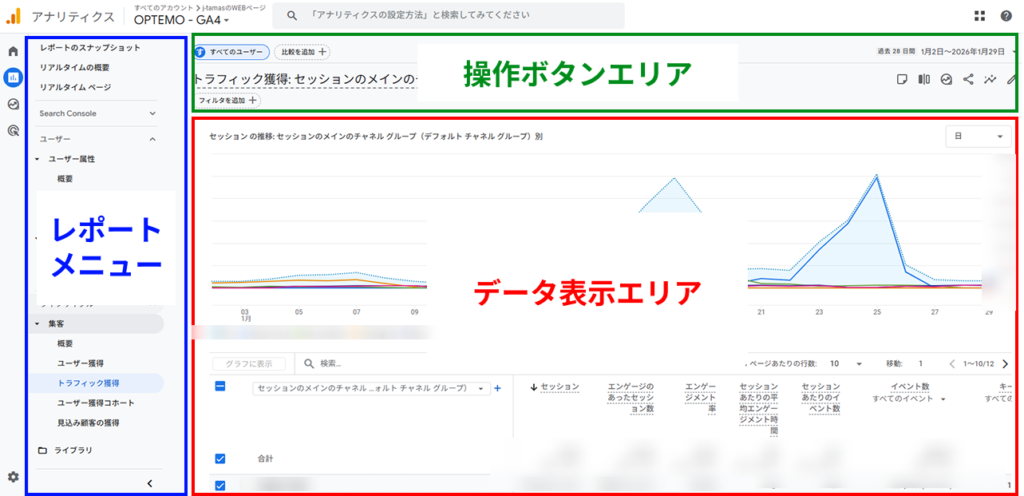Click 比較を追加 button

pyautogui.click(x=302, y=52)
